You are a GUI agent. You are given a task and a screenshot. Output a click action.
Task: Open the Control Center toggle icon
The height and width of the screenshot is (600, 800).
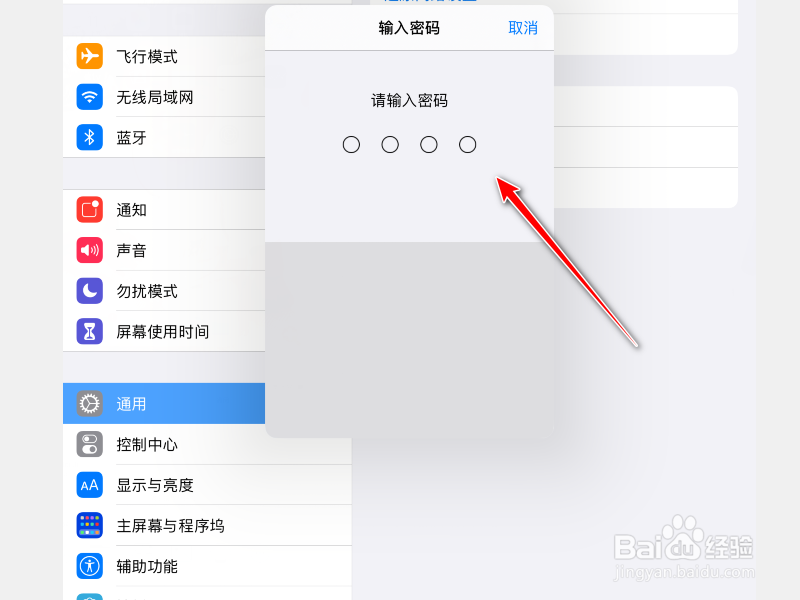[x=89, y=444]
